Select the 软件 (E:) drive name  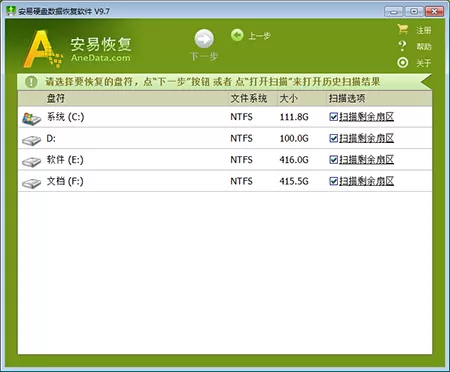65,160
